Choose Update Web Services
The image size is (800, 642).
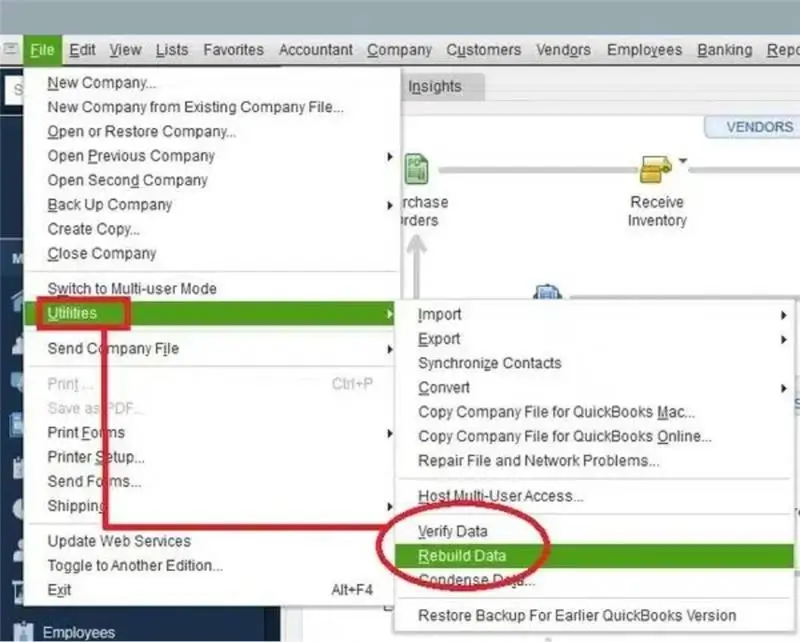click(210, 541)
